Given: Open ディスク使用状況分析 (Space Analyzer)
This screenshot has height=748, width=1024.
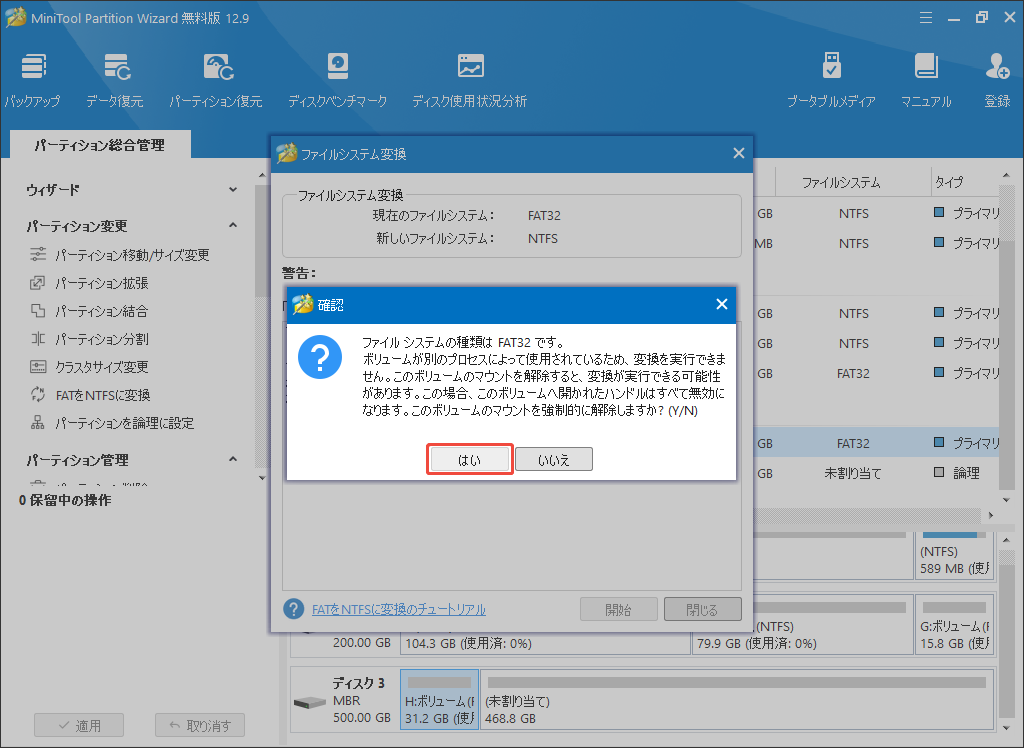Looking at the screenshot, I should 470,80.
